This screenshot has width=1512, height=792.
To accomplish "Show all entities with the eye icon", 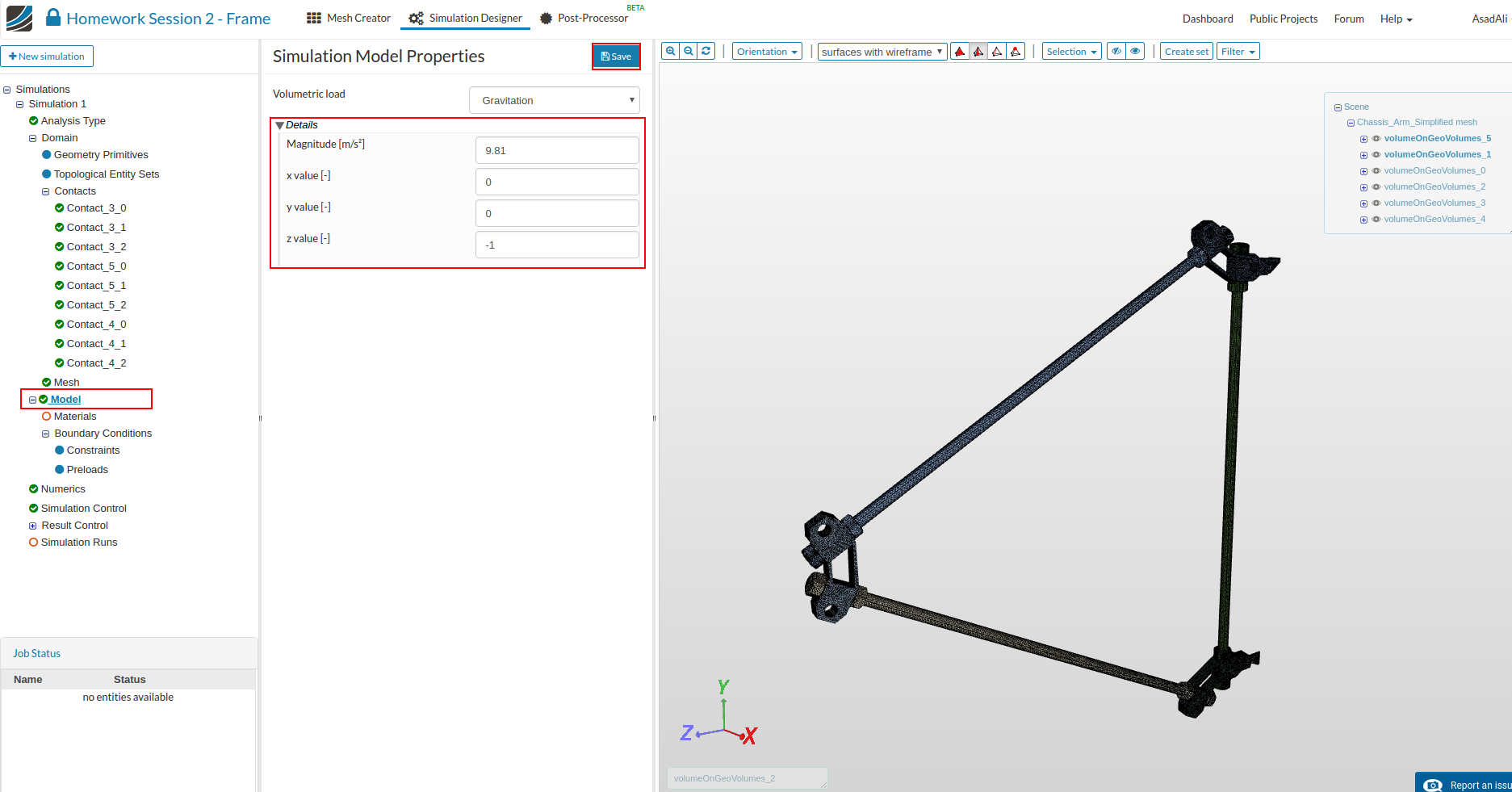I will point(1135,51).
